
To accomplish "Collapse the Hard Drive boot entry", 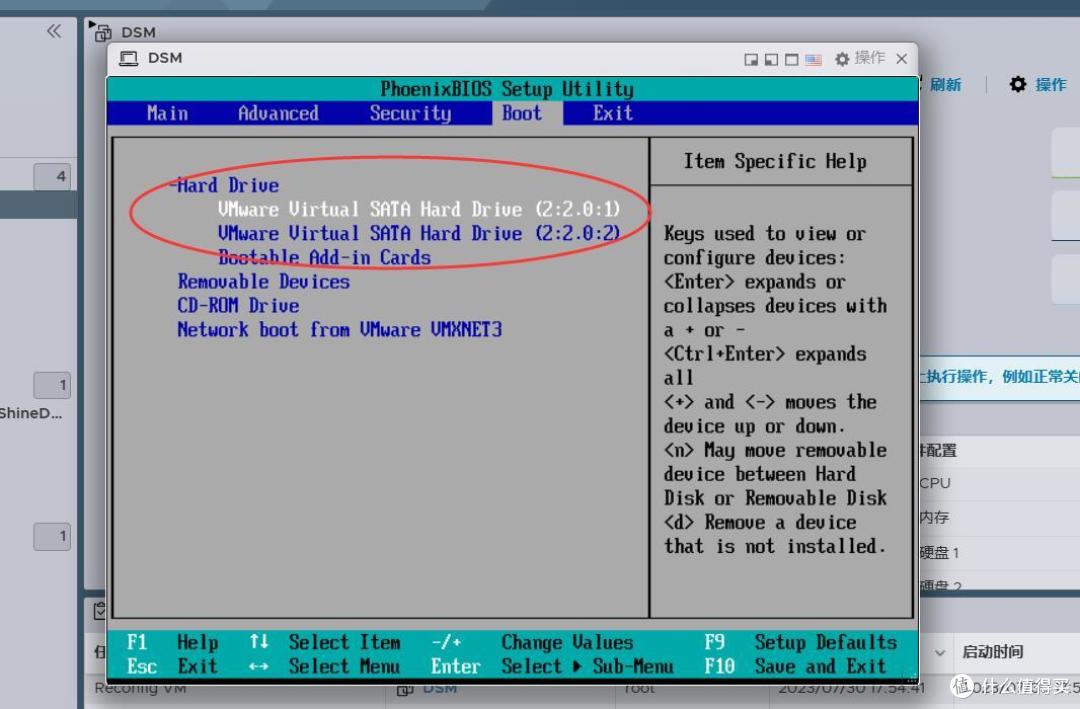I will [x=227, y=185].
